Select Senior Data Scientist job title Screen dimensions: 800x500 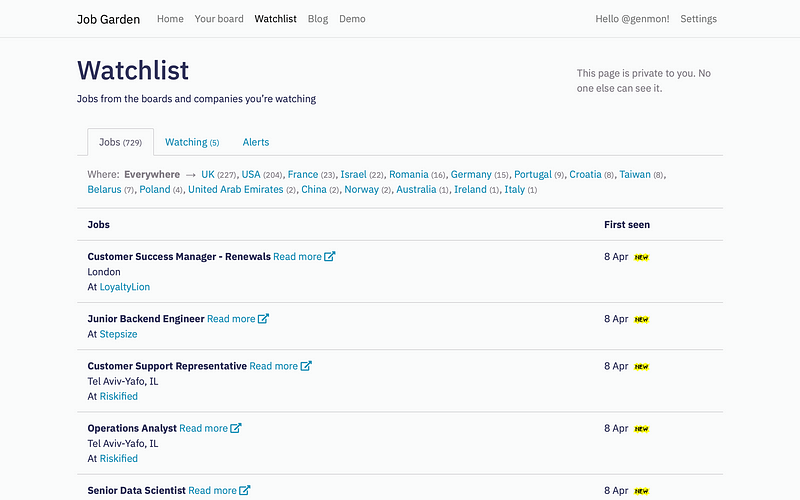(137, 491)
